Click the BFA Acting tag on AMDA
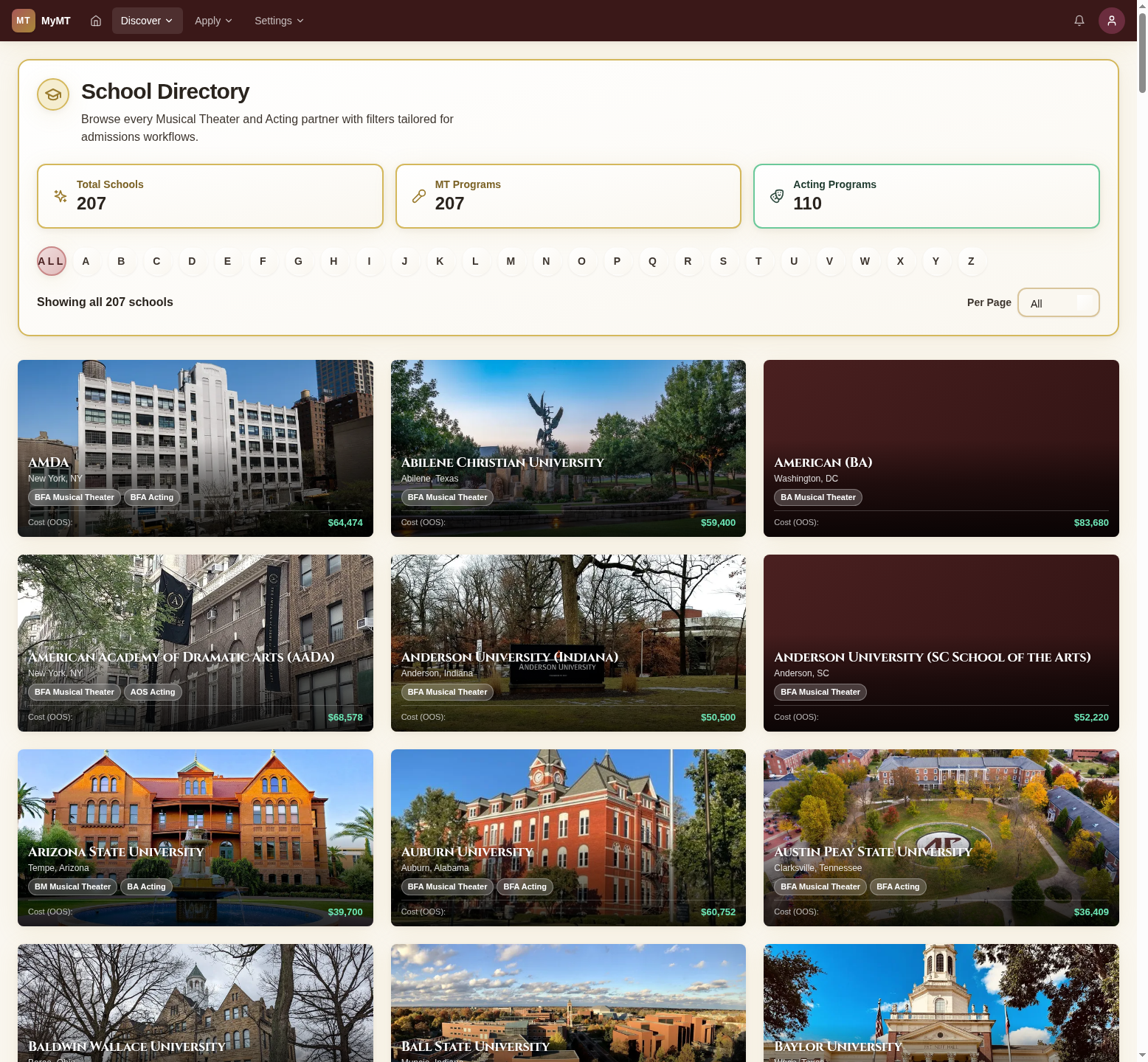 [152, 498]
